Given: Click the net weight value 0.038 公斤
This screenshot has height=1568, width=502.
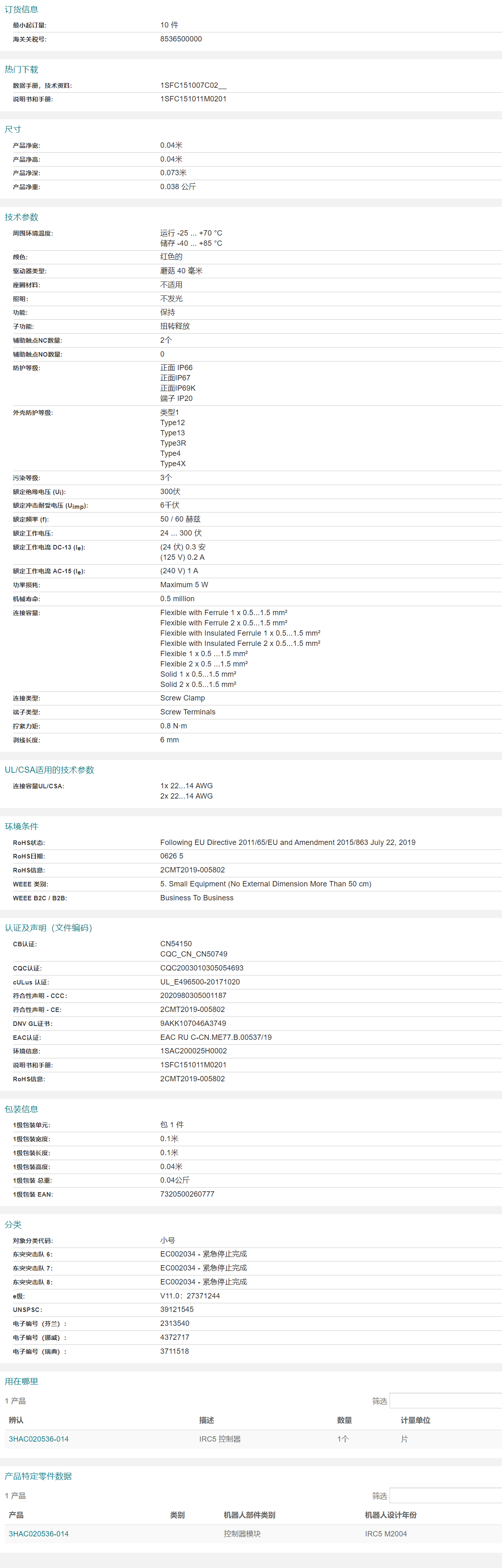Looking at the screenshot, I should 178,187.
